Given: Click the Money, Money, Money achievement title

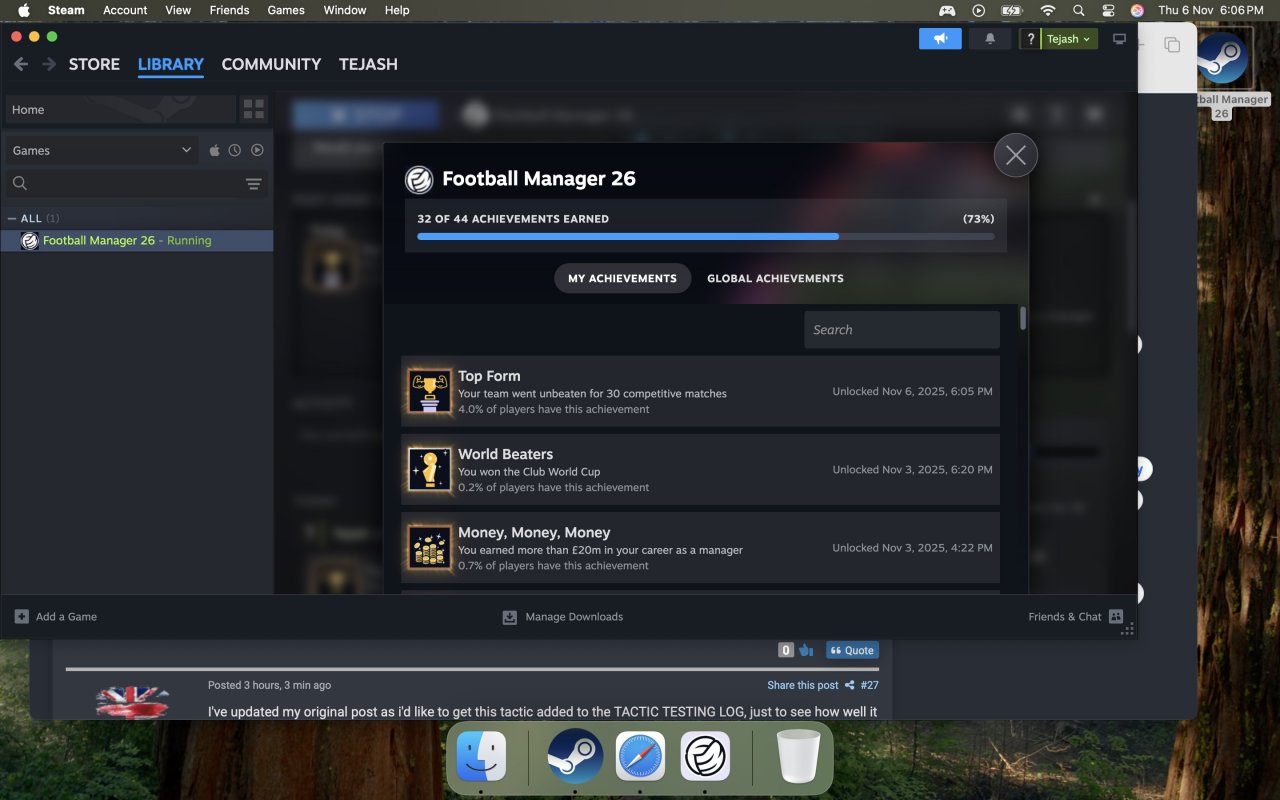Looking at the screenshot, I should 534,532.
